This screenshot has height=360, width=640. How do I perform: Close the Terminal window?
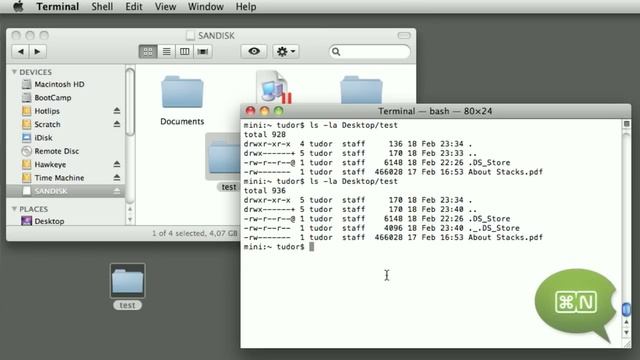point(250,111)
